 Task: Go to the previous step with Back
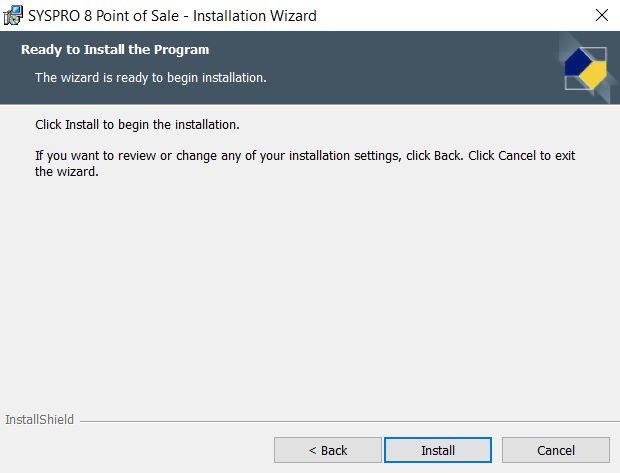point(327,450)
